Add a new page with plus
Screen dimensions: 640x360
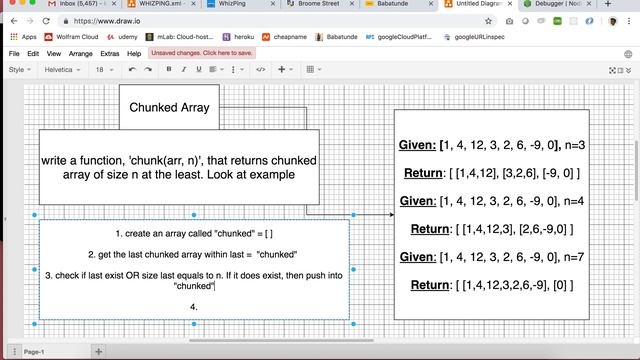point(98,351)
